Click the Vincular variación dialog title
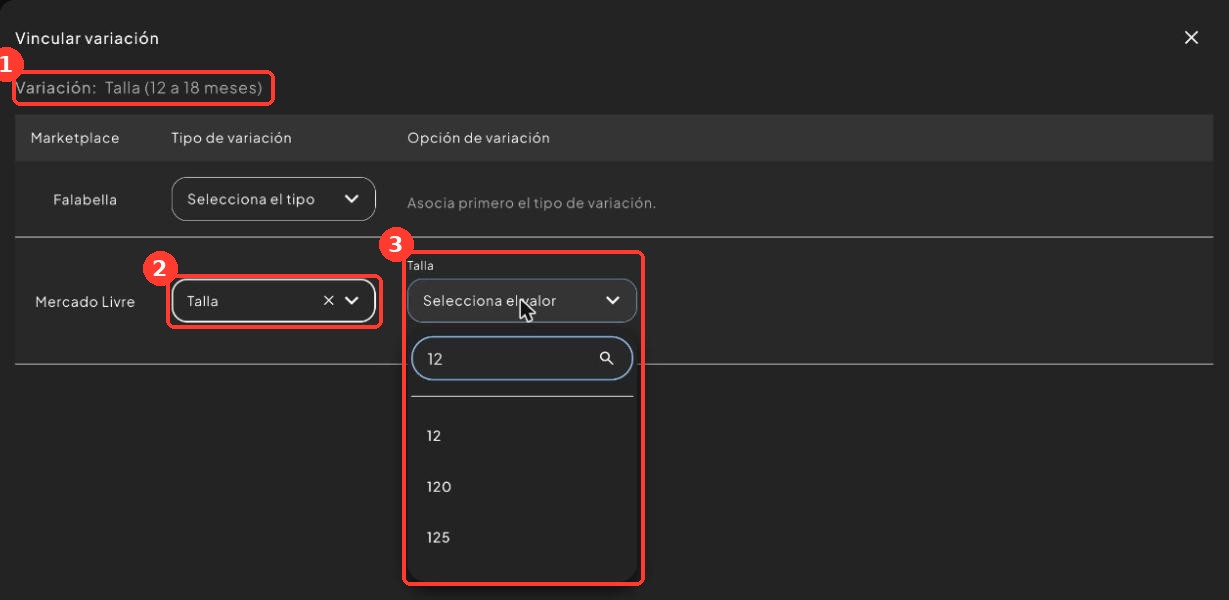 pos(87,39)
